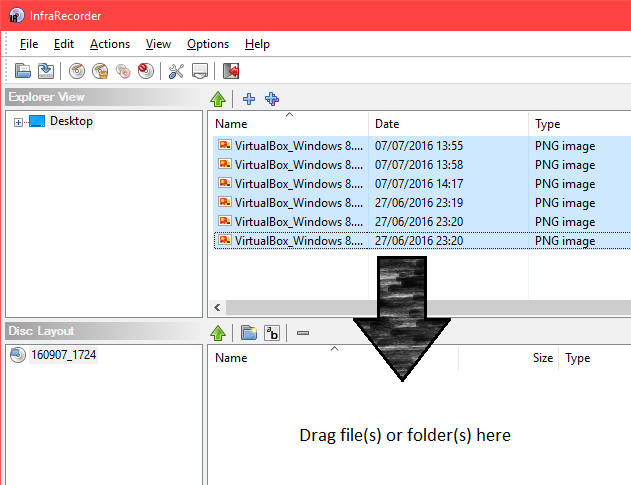Go up one folder in Explorer View

point(218,99)
